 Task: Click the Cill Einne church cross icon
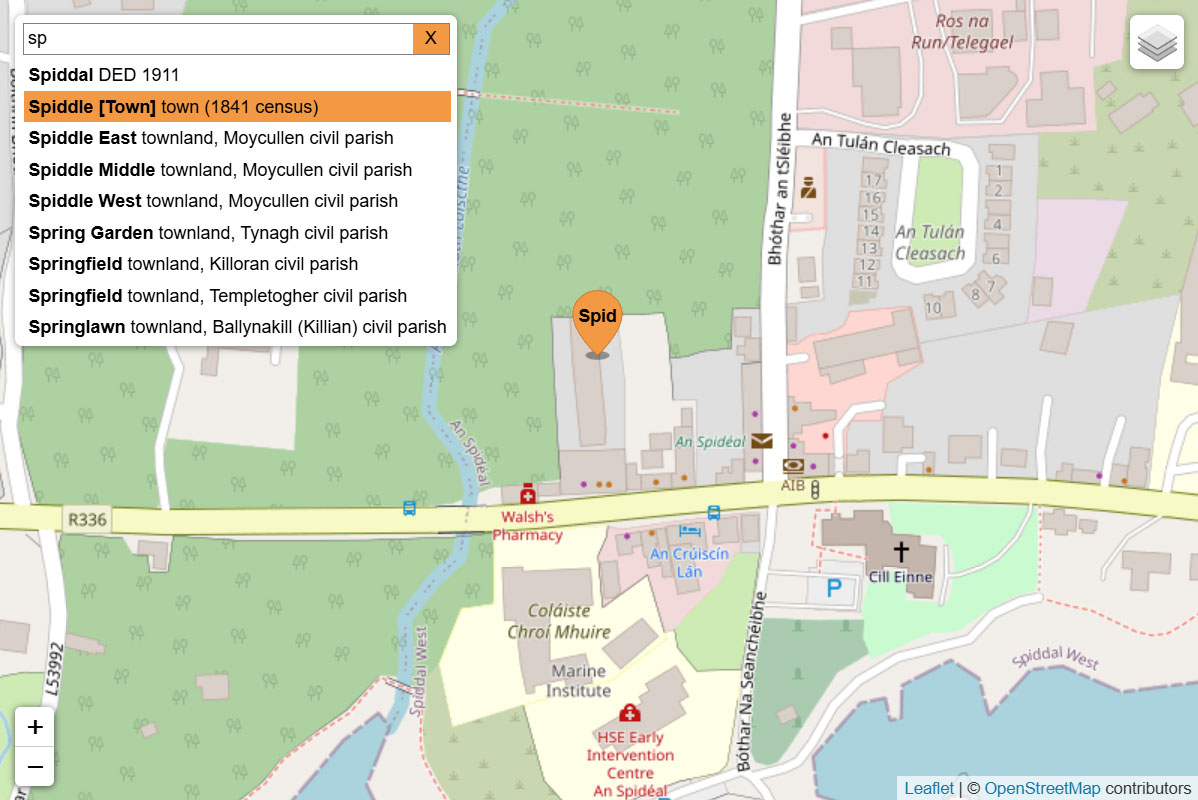[x=900, y=551]
